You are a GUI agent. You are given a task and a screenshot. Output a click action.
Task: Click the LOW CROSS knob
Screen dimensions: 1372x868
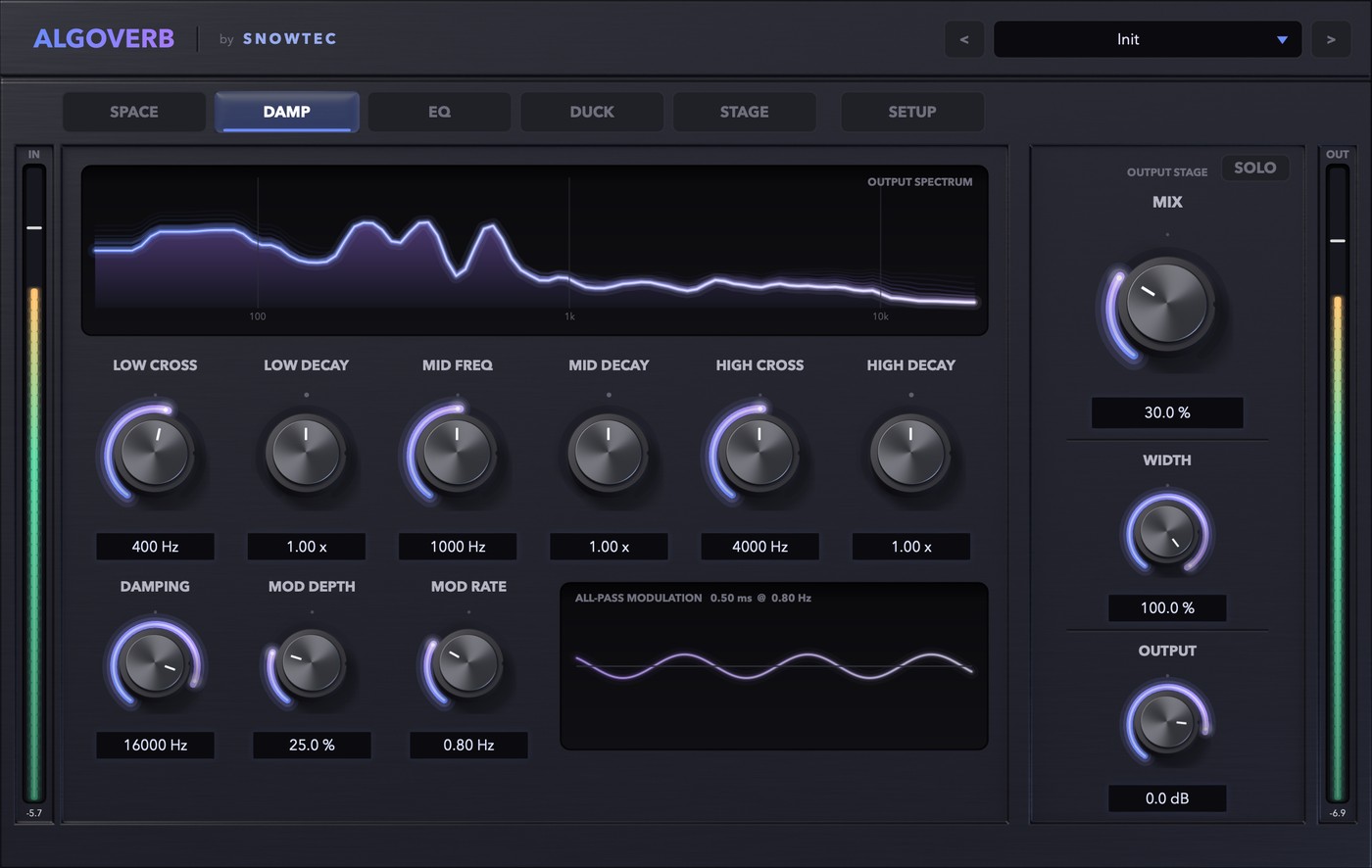click(x=155, y=453)
